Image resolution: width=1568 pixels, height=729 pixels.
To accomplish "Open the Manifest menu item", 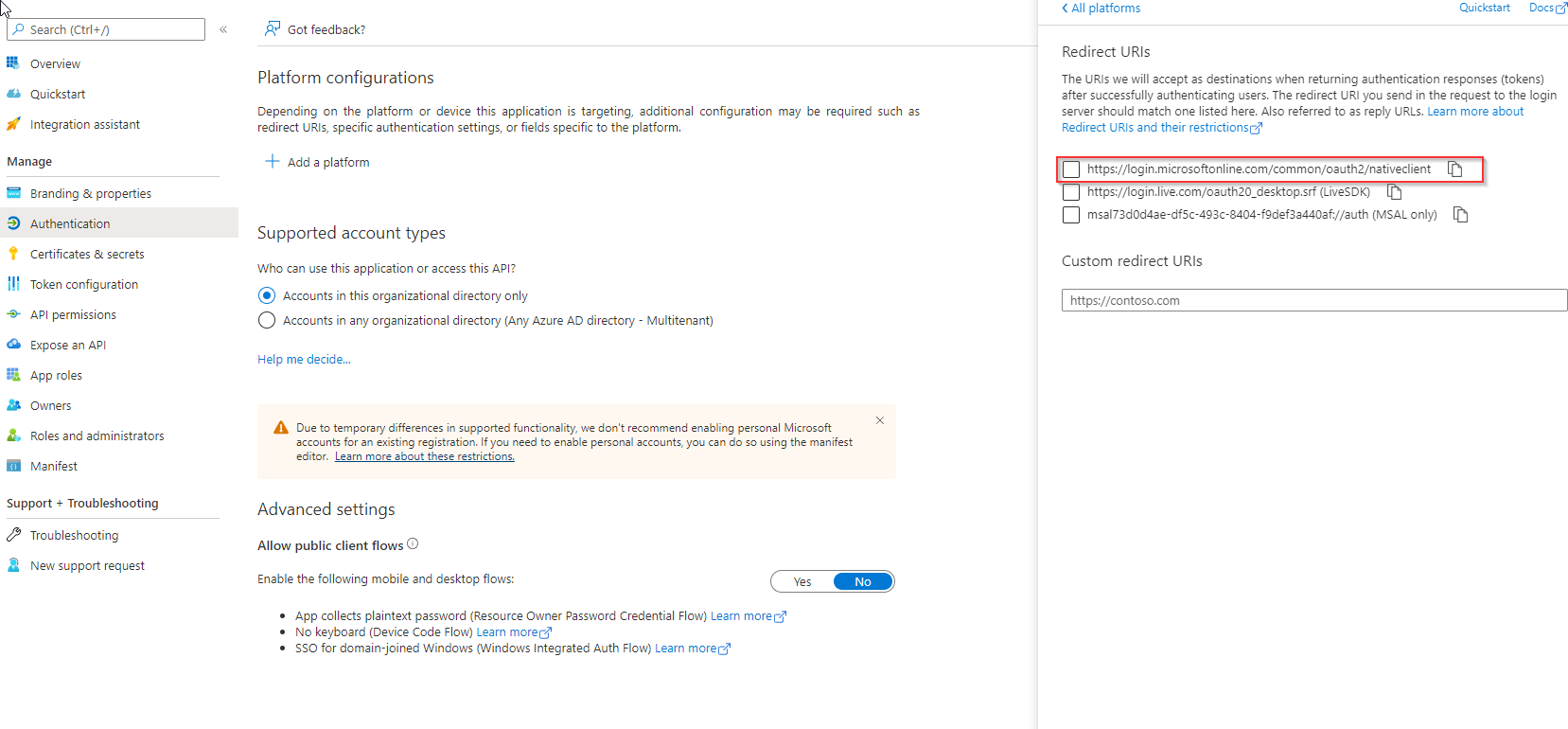I will pyautogui.click(x=54, y=466).
